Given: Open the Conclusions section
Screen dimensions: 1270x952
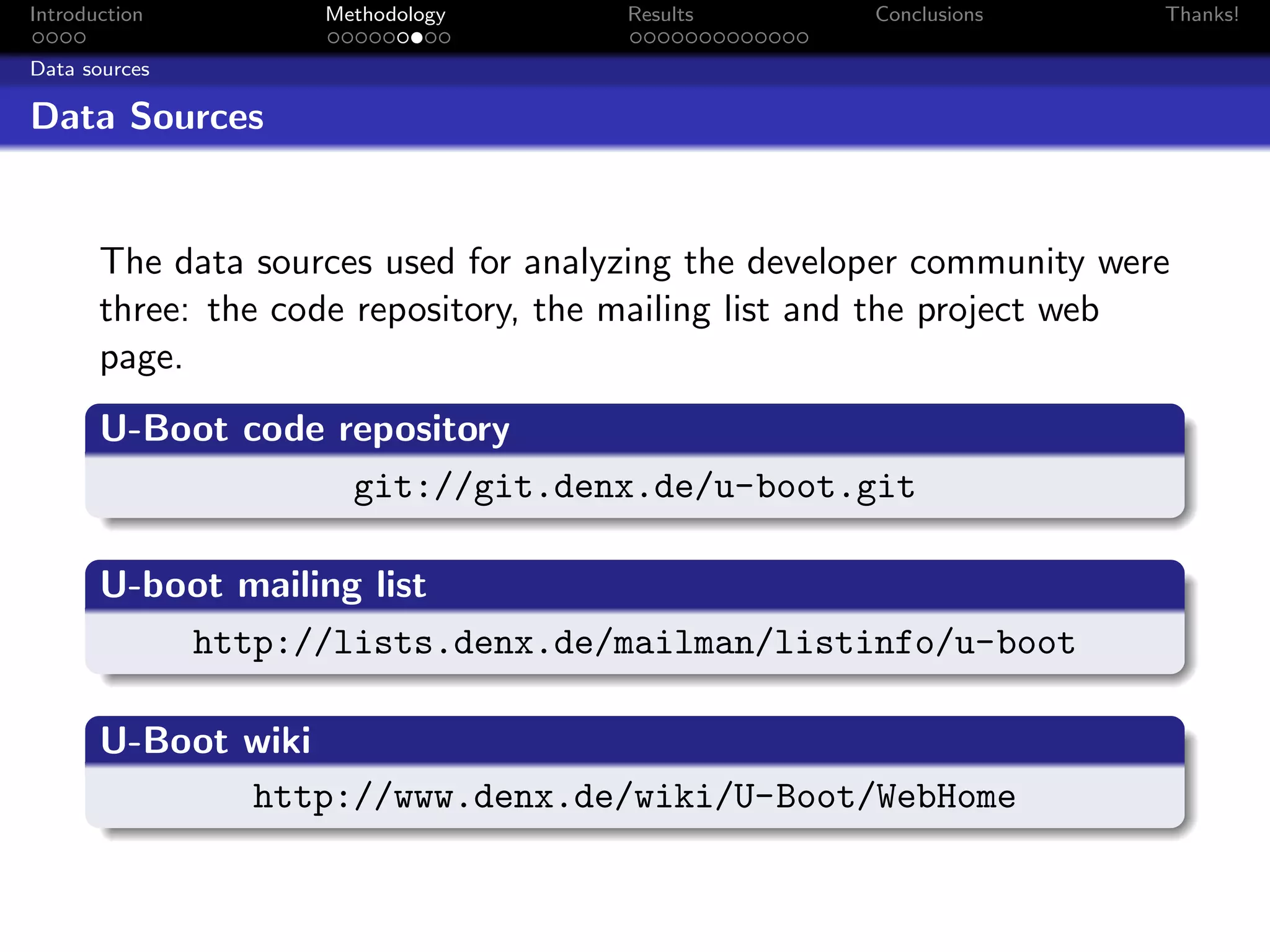Looking at the screenshot, I should [x=929, y=14].
